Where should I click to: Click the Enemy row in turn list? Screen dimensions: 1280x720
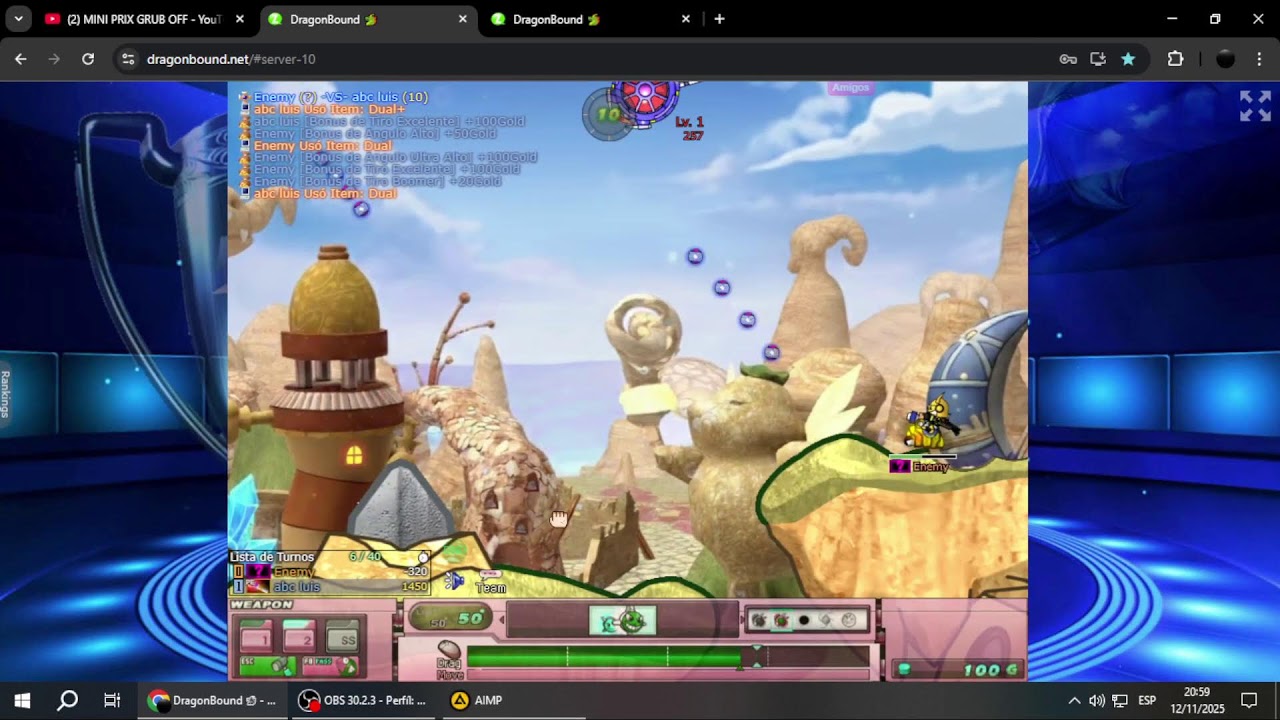[330, 572]
